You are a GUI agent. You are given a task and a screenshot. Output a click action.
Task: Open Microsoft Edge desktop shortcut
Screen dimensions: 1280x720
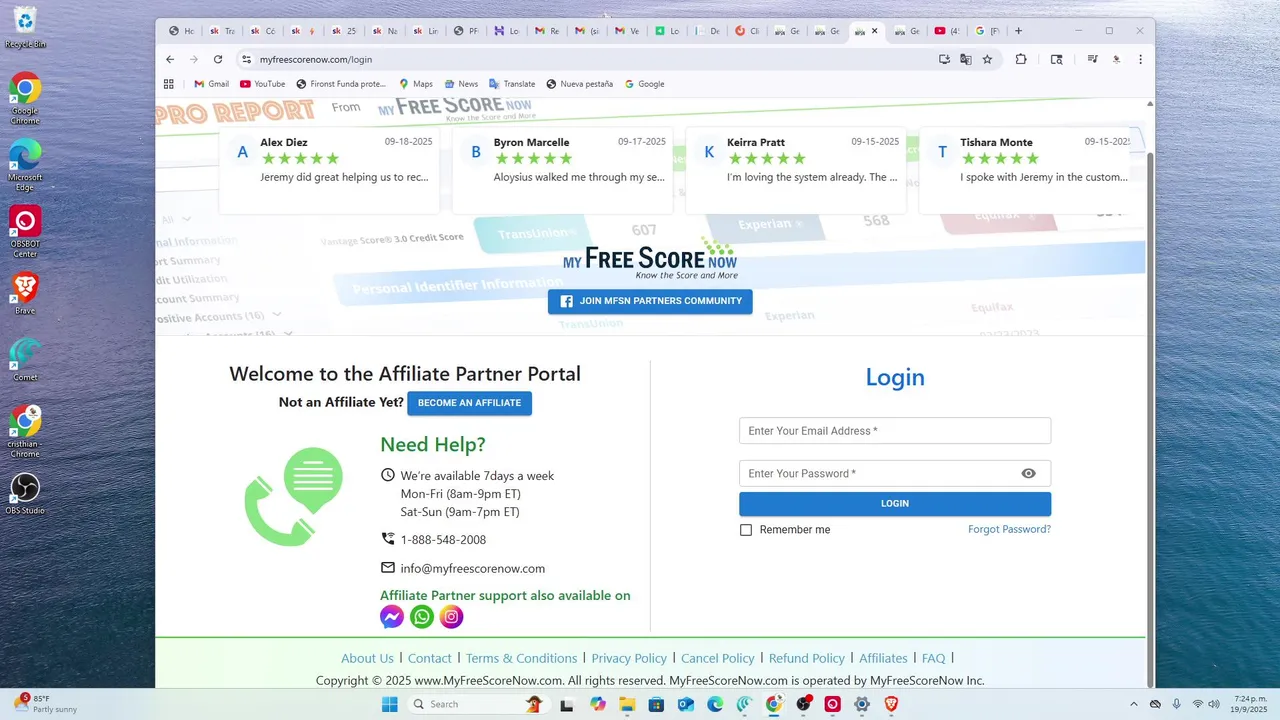(25, 164)
